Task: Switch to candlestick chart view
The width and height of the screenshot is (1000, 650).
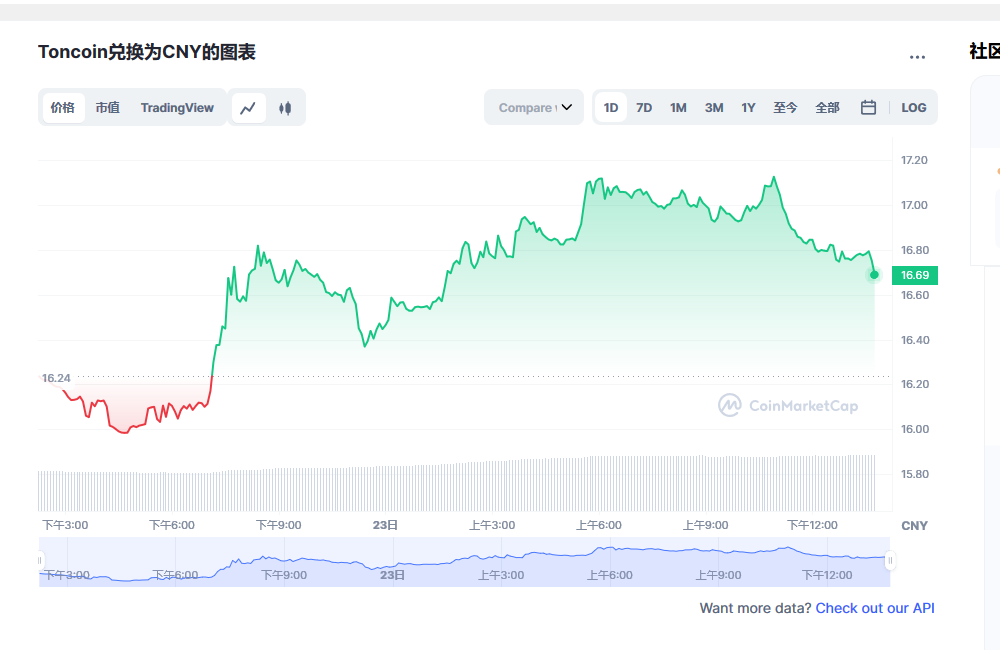Action: point(285,108)
